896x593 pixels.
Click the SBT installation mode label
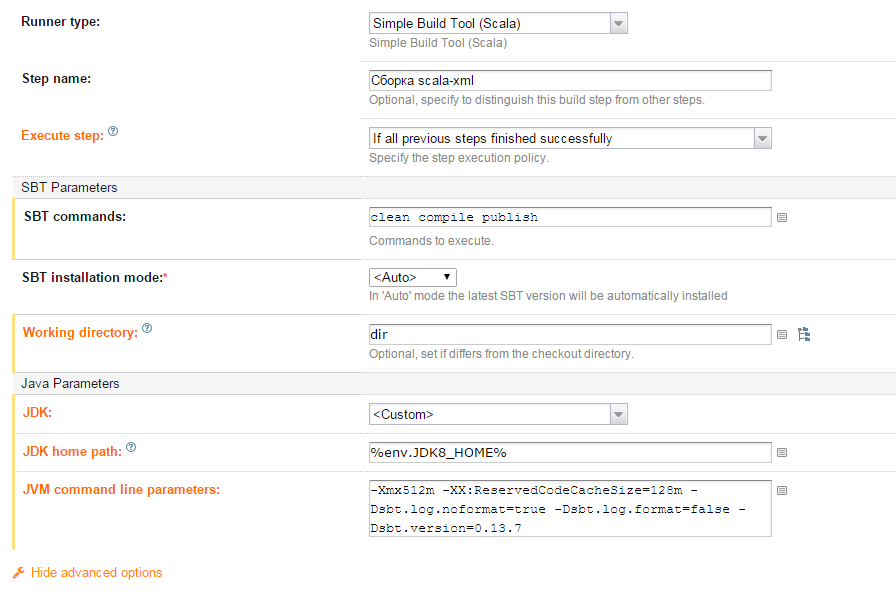(x=94, y=278)
